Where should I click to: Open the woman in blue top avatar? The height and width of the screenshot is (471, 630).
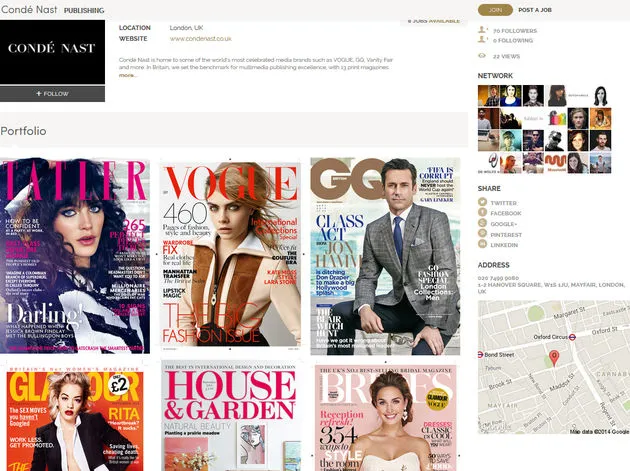[510, 96]
